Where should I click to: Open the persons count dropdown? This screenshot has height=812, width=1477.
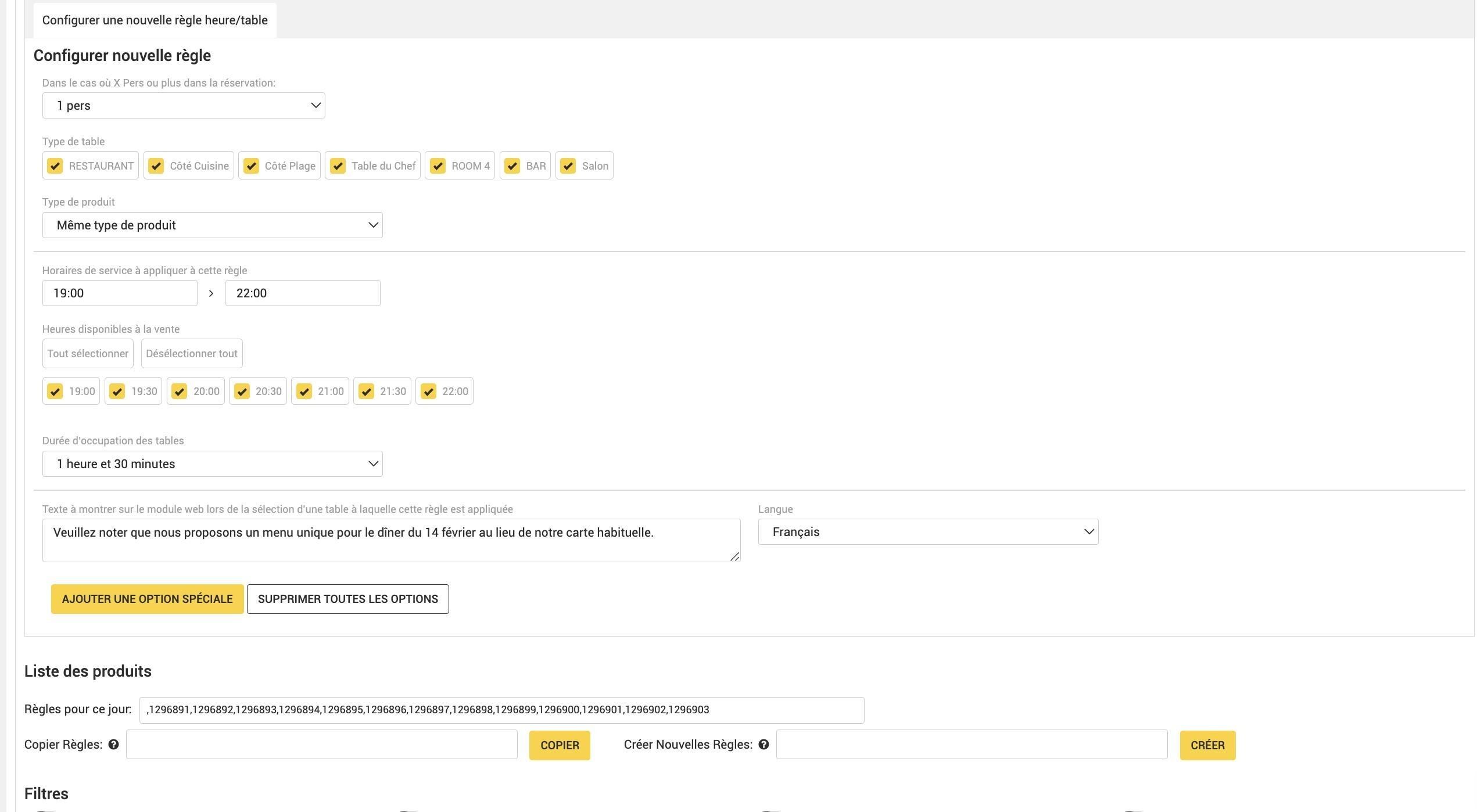(x=184, y=106)
